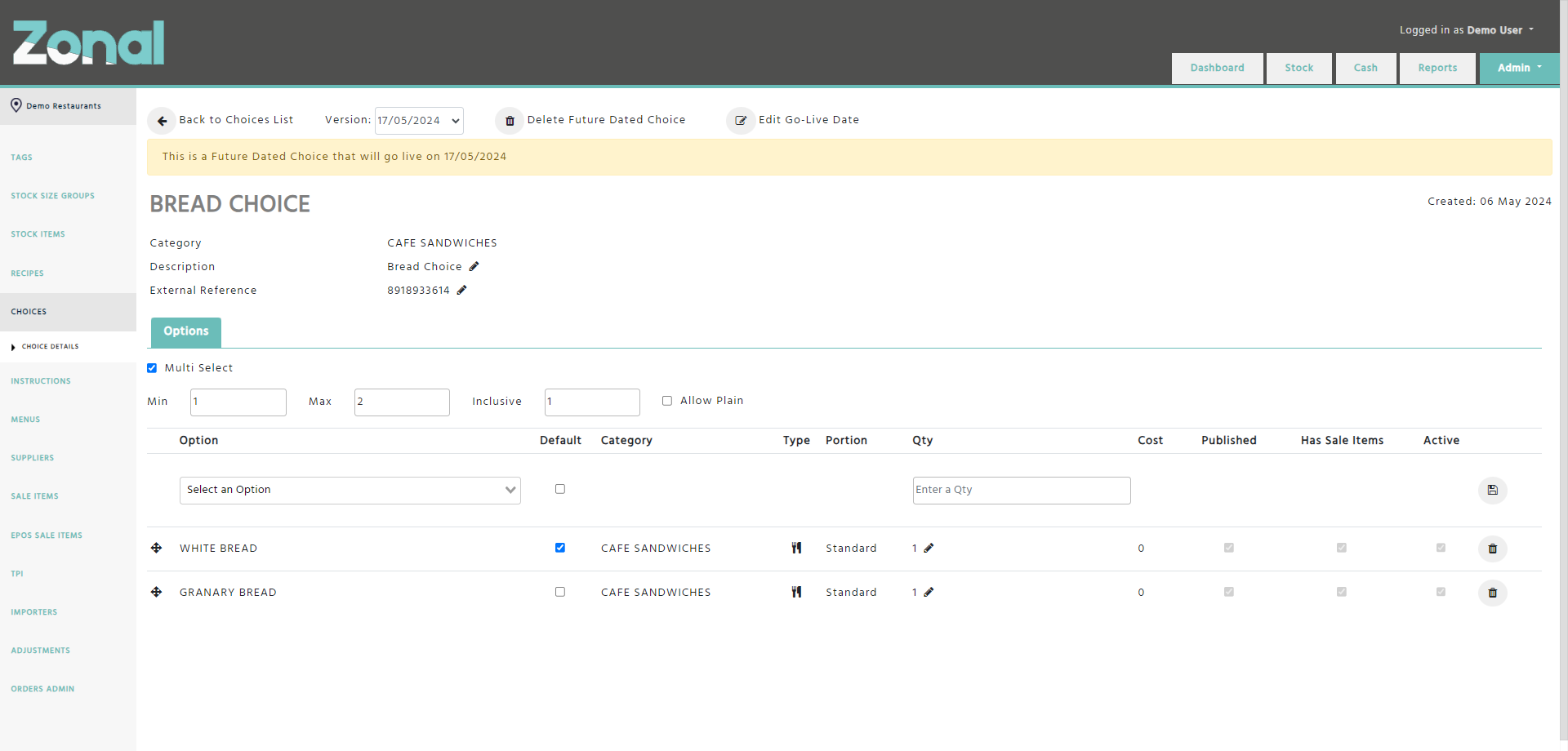Open the Select an Option dropdown

(350, 491)
